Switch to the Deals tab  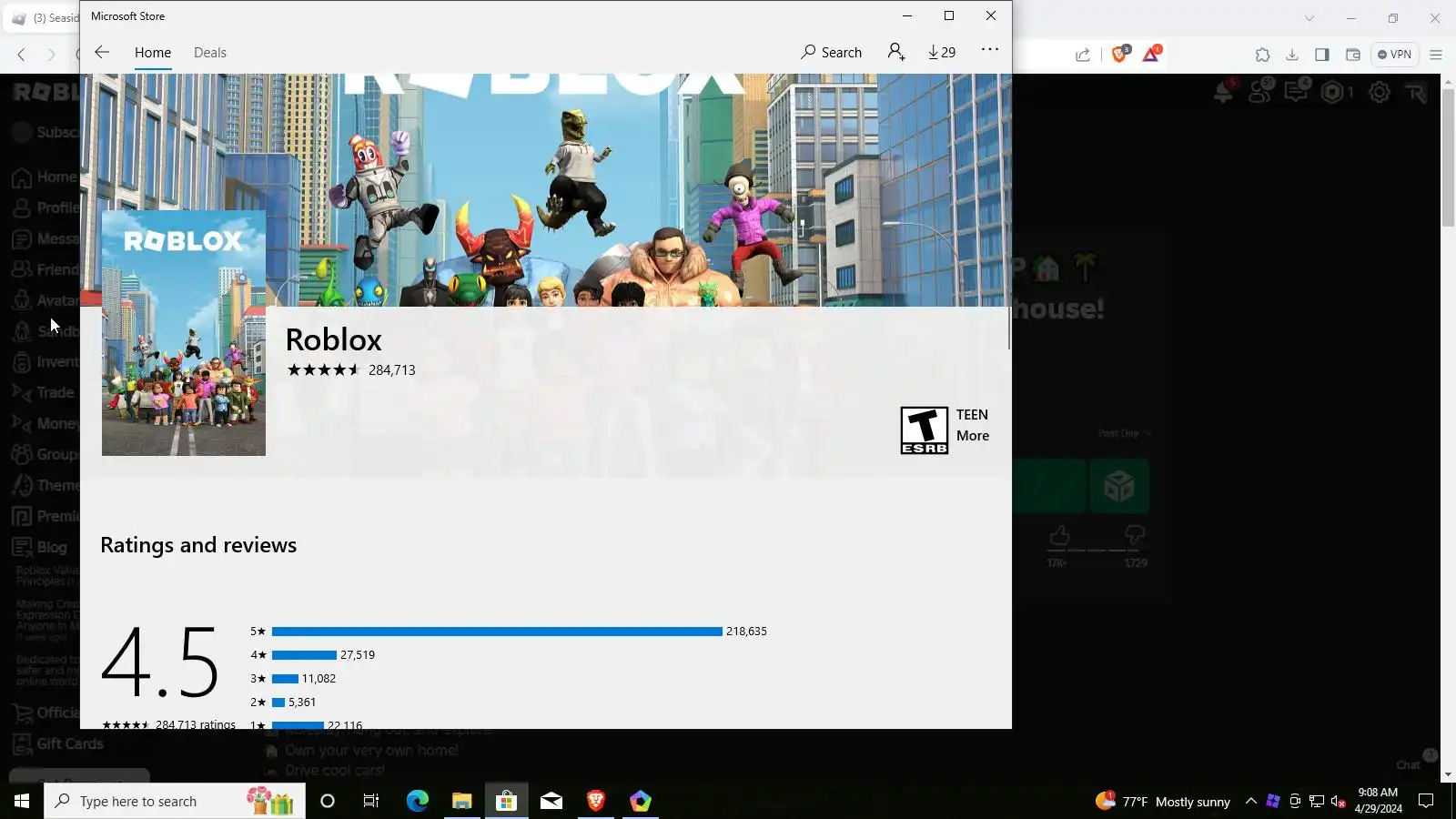210,53
